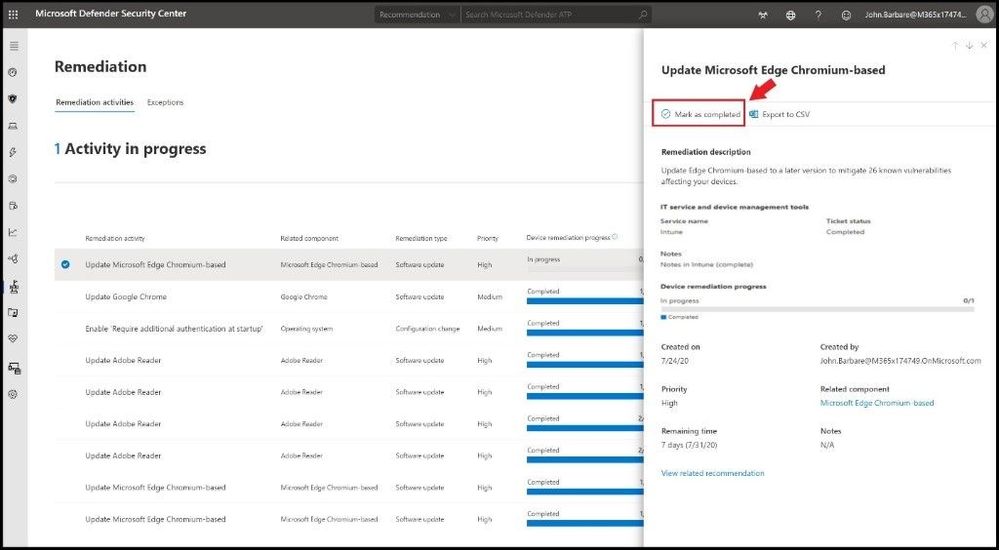Screen dimensions: 999x550
Task: Open the user avatar icon
Action: click(984, 15)
